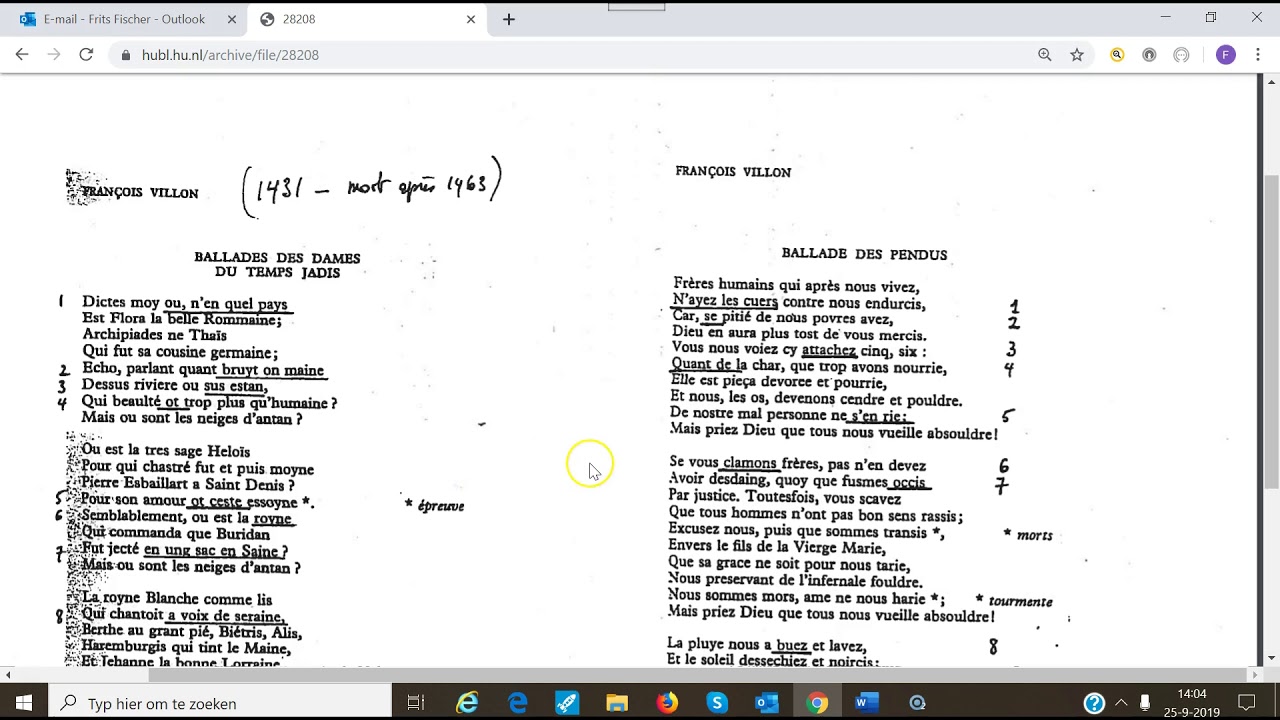
Task: Click handwritten note '1431 – mort après 1463'
Action: click(373, 187)
